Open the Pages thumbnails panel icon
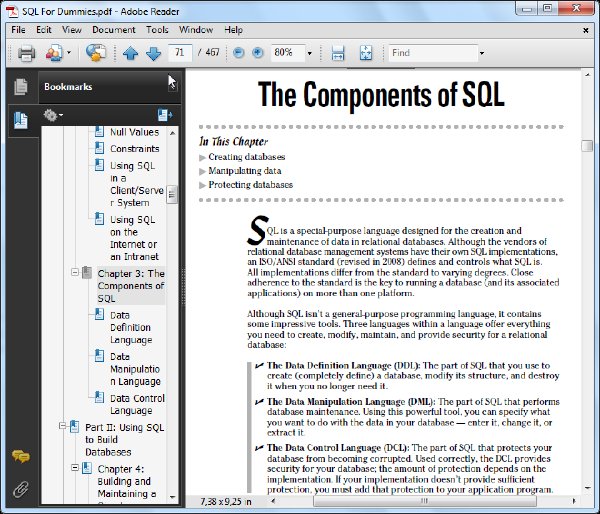 (x=21, y=86)
